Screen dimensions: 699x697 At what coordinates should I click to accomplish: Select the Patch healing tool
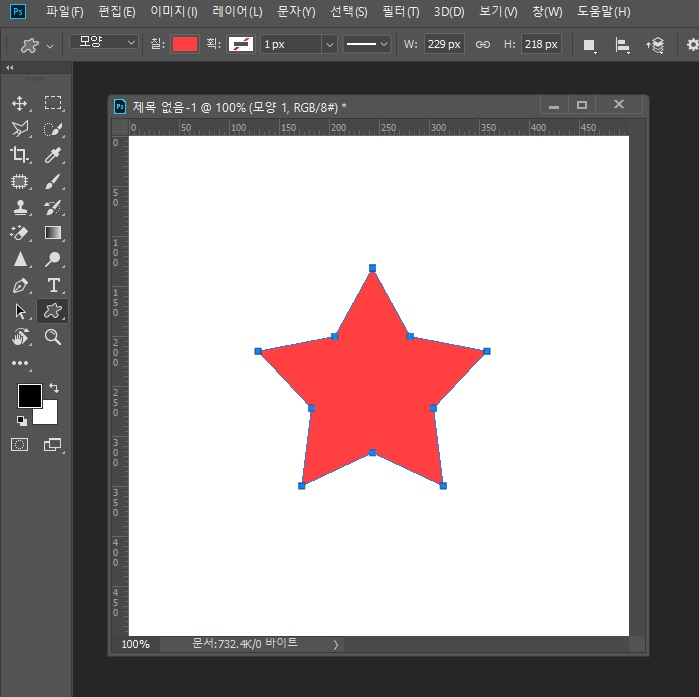[x=20, y=181]
